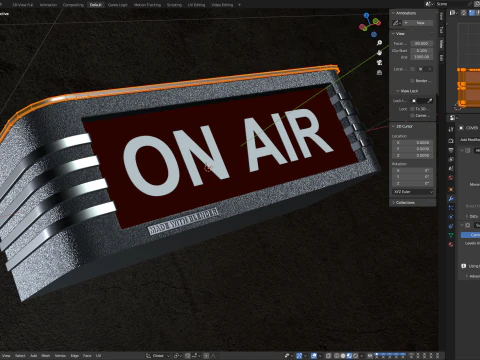Click the pin scene icon in top bar
Screen dimensions: 480x360
470,4
